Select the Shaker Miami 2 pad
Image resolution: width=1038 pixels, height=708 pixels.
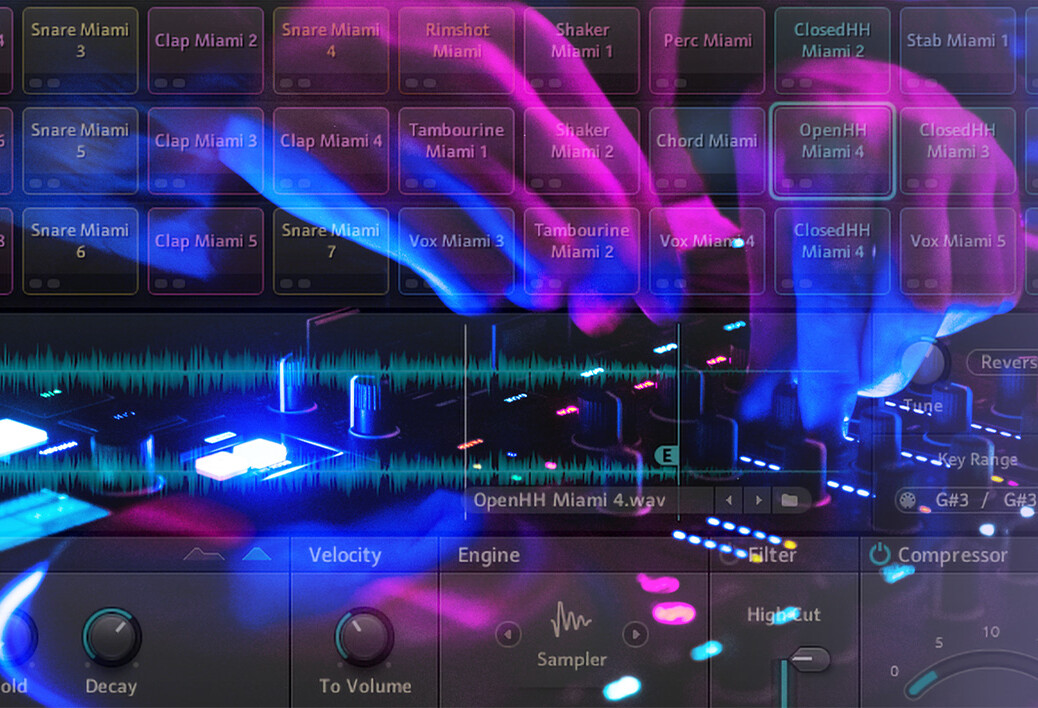coord(582,151)
